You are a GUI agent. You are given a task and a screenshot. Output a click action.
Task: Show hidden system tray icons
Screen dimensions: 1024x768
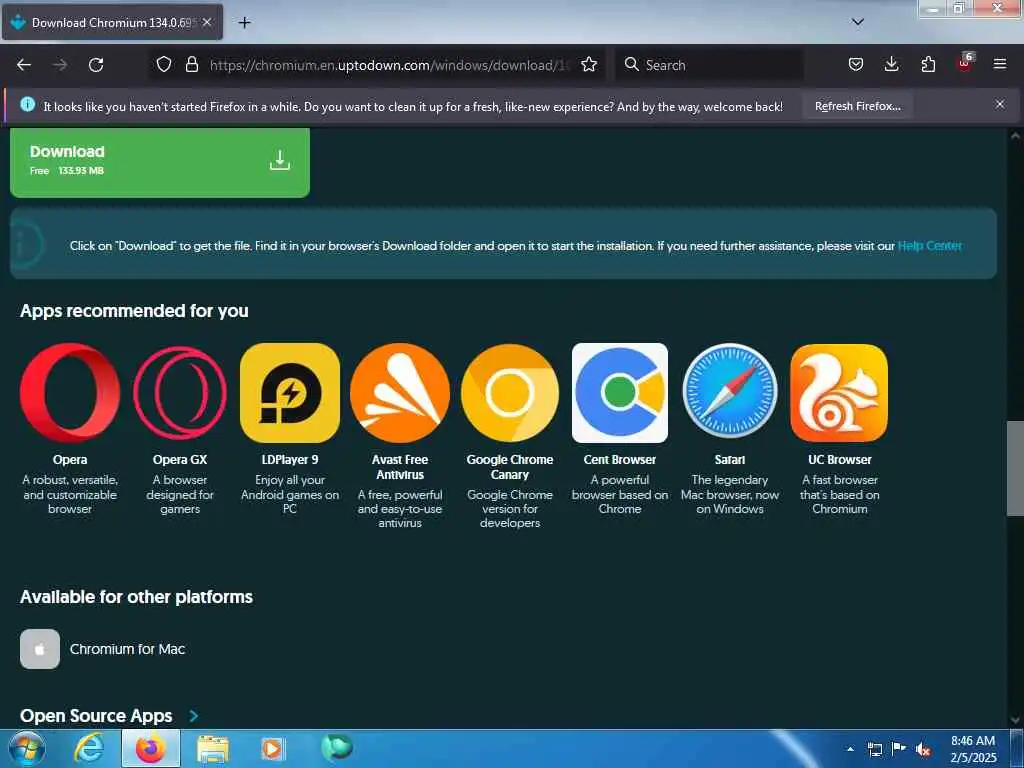click(x=850, y=749)
